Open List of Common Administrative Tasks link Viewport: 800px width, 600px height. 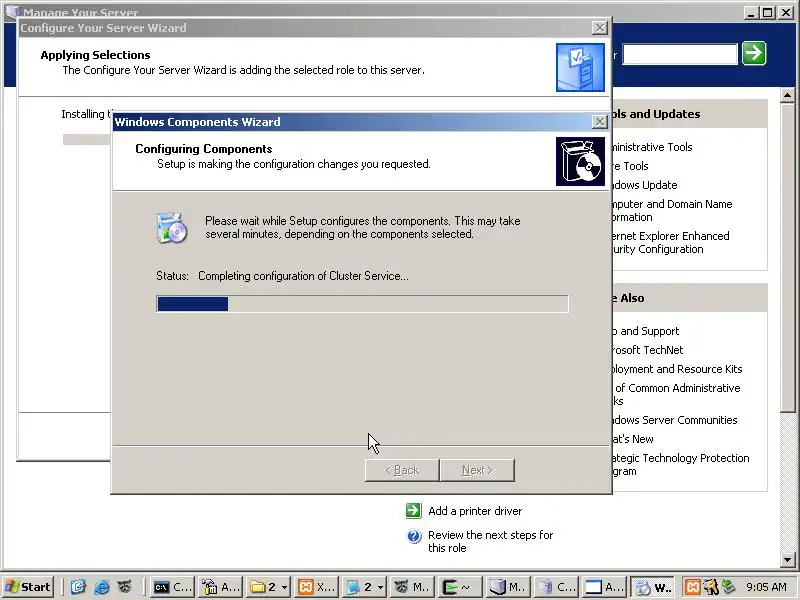coord(677,394)
